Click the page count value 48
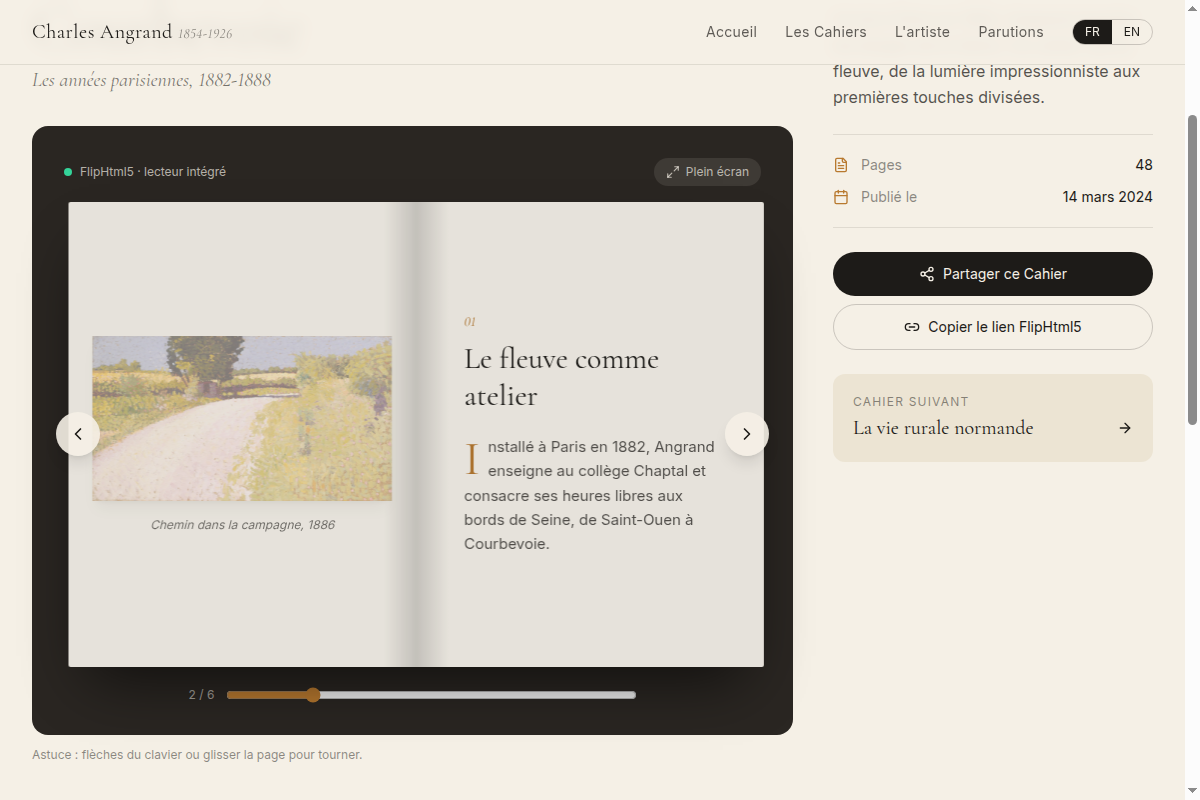 click(1144, 165)
